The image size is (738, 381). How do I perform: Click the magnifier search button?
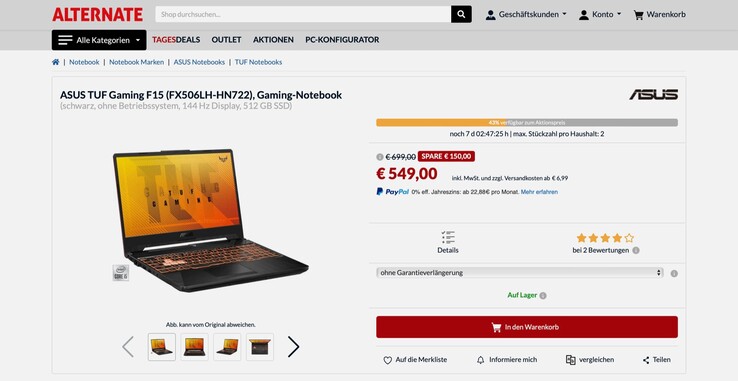pos(461,14)
